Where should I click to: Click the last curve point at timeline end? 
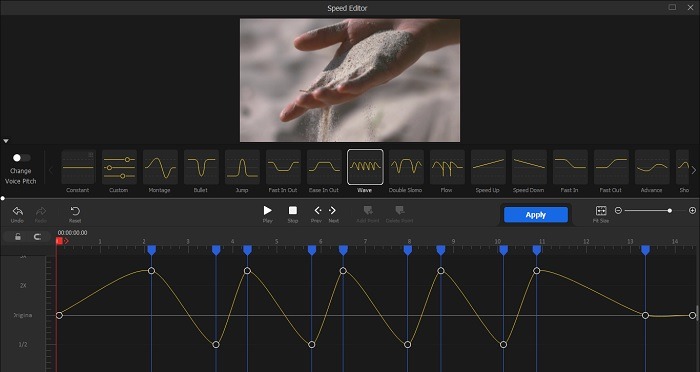pyautogui.click(x=692, y=315)
